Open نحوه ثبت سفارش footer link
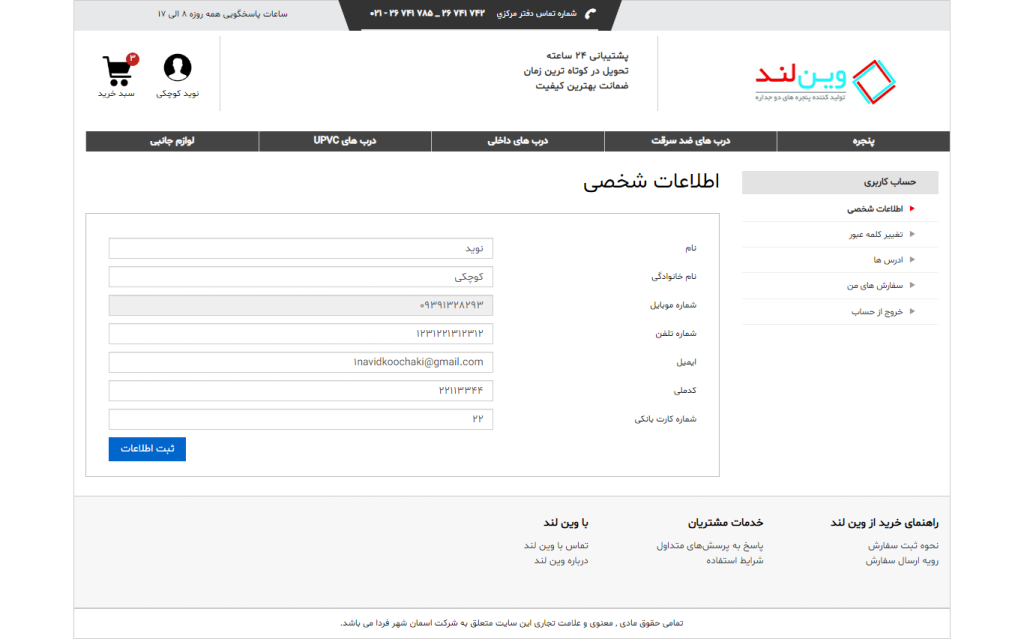 [903, 546]
